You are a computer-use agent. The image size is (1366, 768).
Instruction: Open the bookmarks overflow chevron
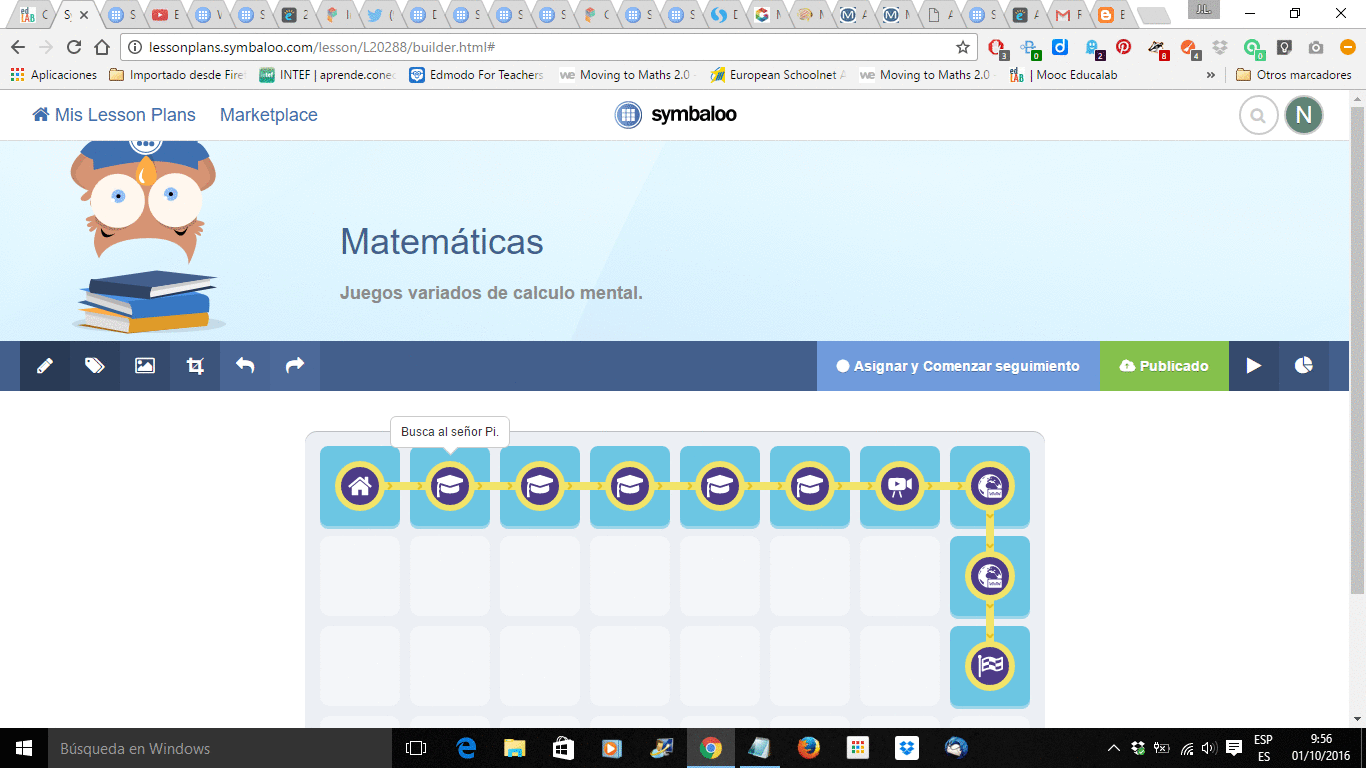click(x=1211, y=74)
